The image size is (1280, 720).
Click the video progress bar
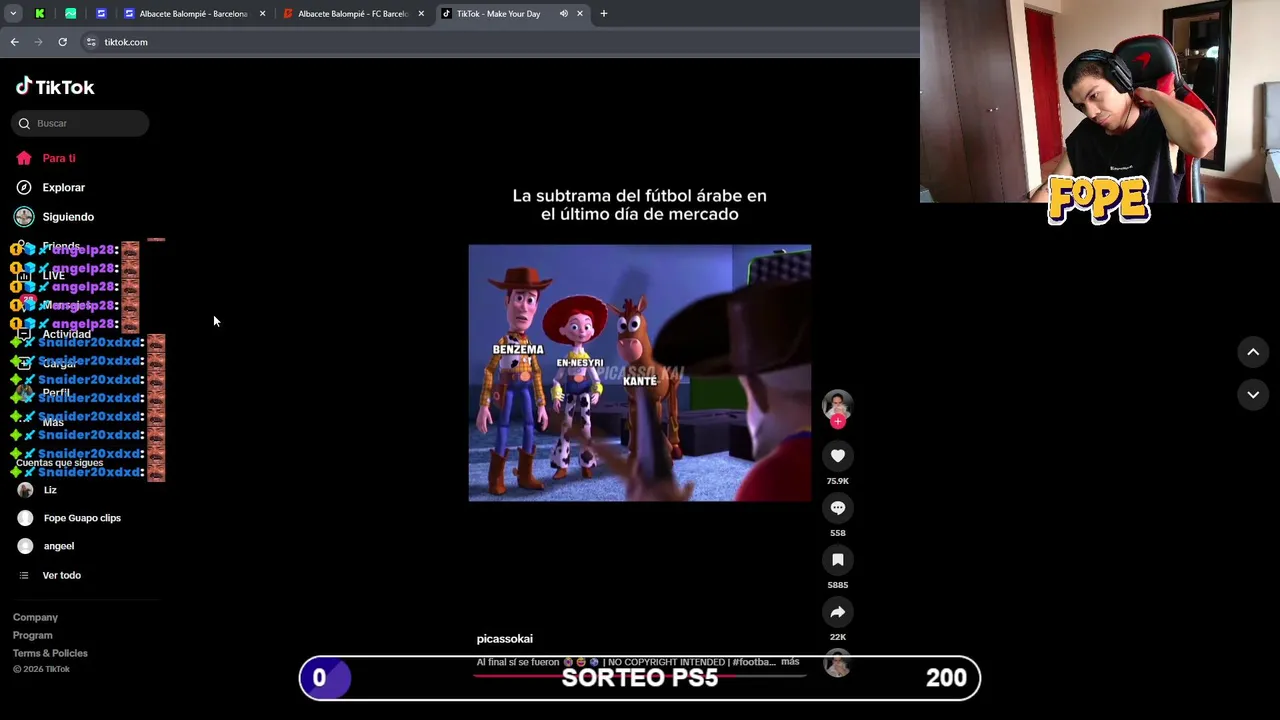point(640,676)
